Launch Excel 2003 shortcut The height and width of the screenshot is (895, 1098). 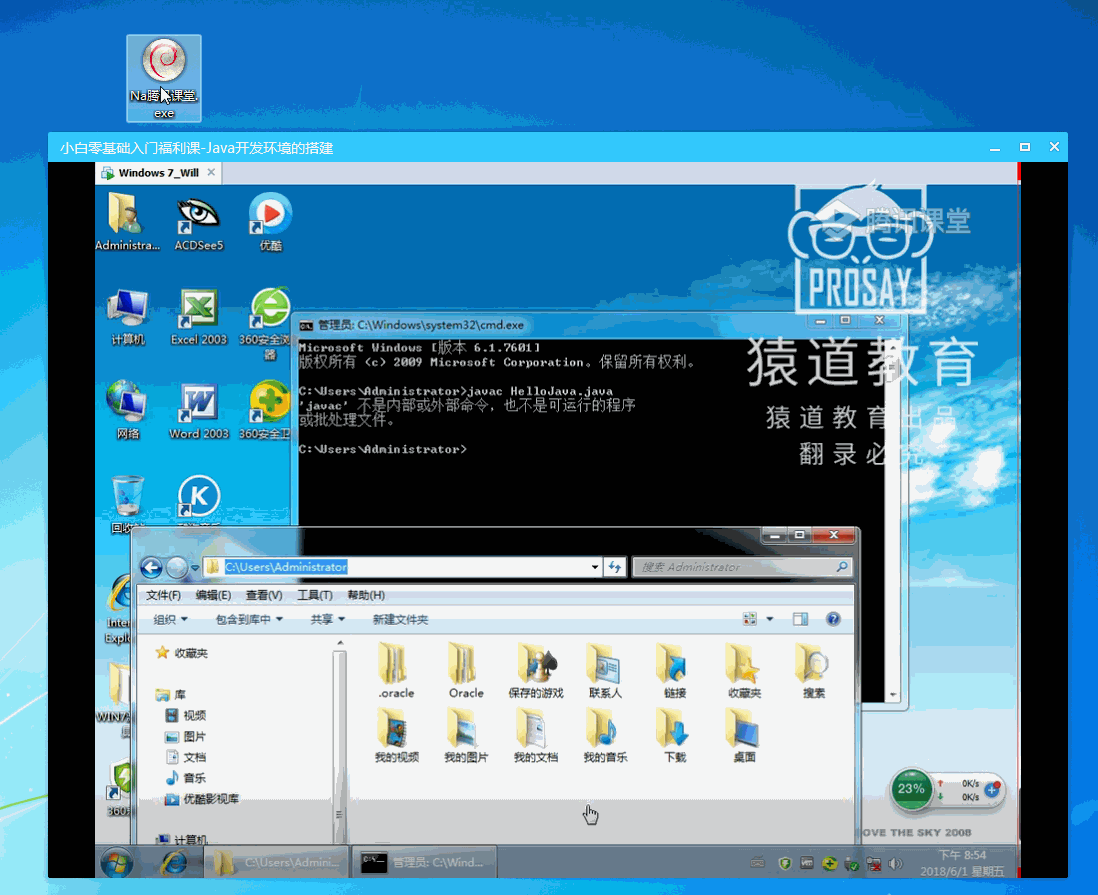coord(199,317)
